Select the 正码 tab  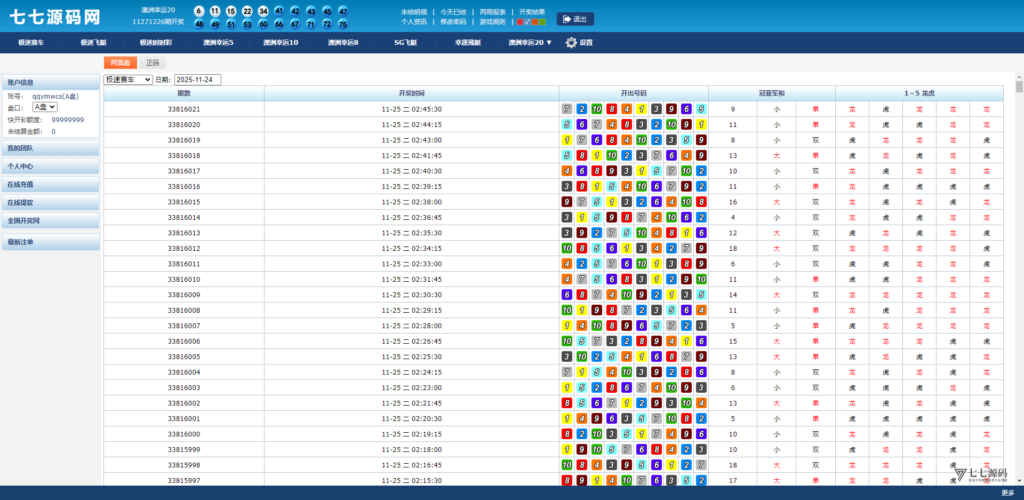[152, 63]
